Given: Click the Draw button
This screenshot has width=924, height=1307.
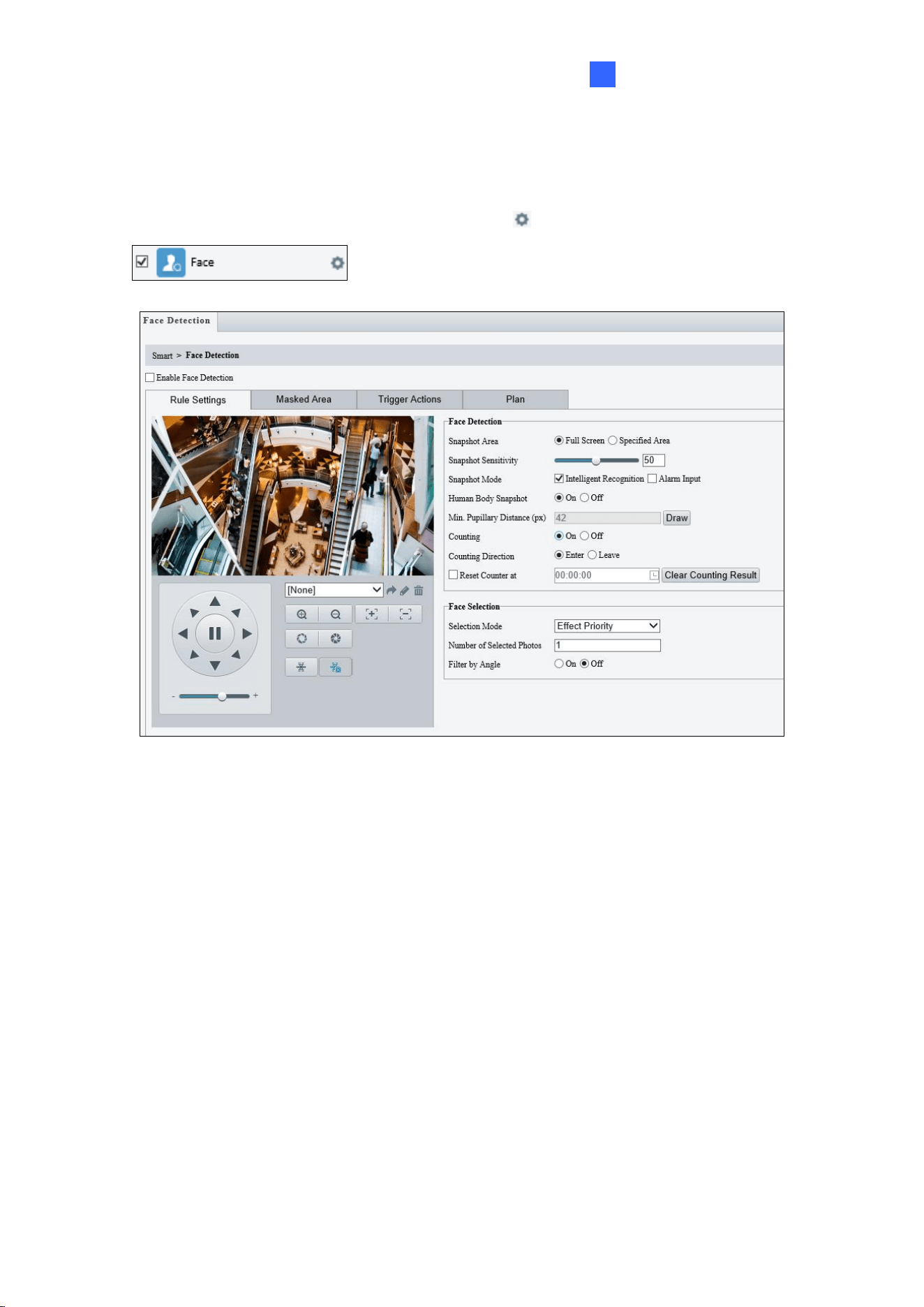Looking at the screenshot, I should [x=677, y=518].
